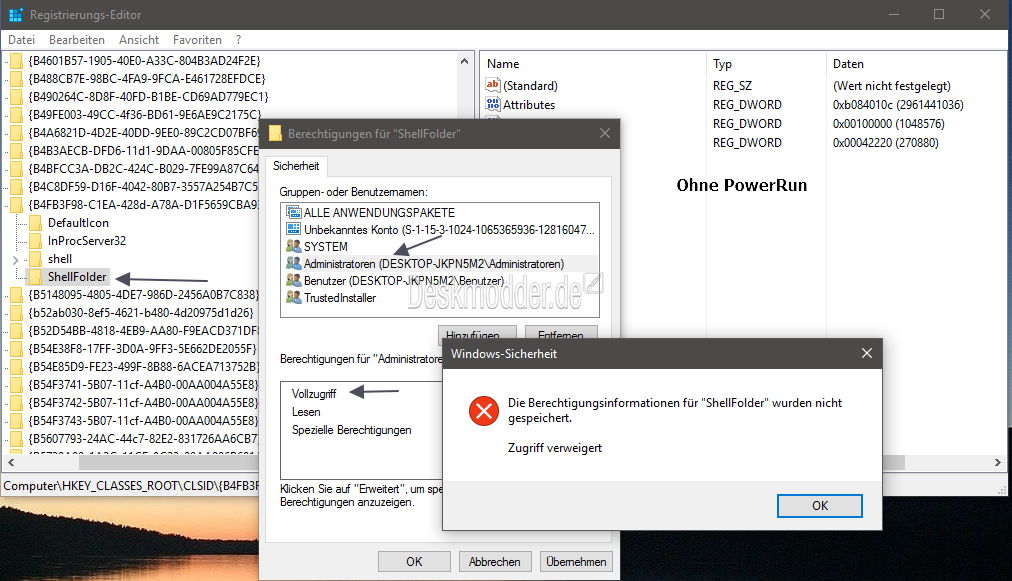The image size is (1012, 581).
Task: Select Spezielle Berechtigungen row
Action: (x=351, y=430)
